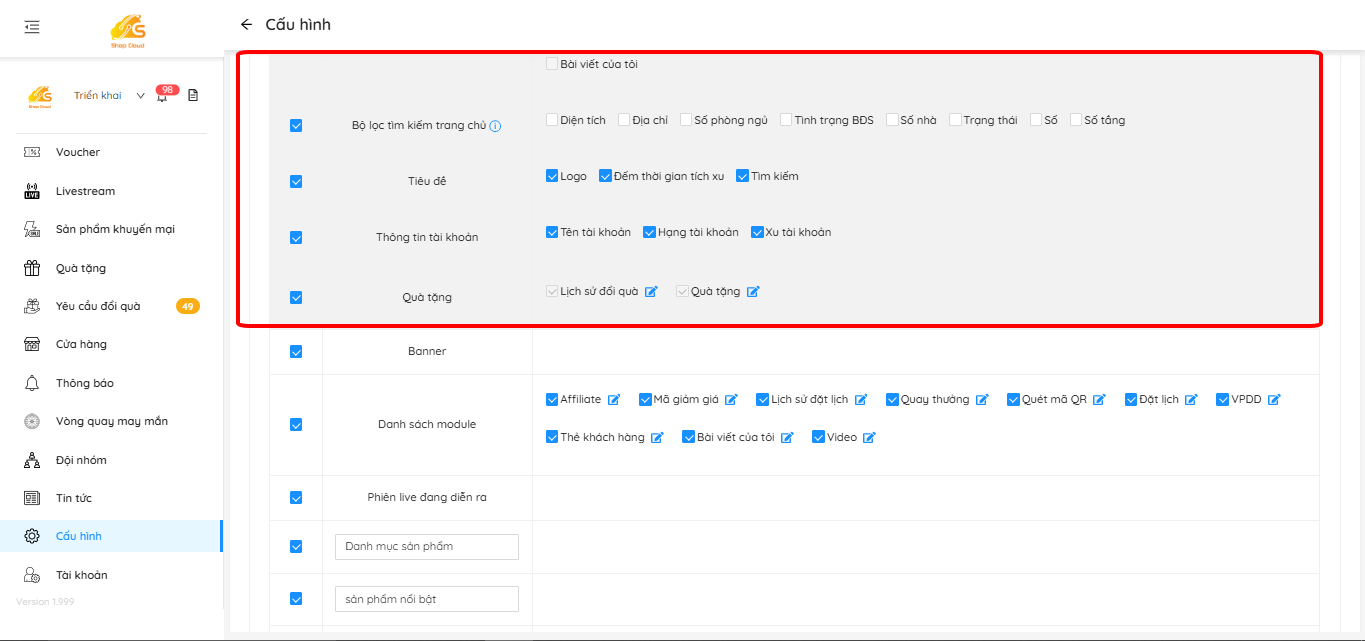This screenshot has height=641, width=1365.
Task: Click edit icon beside Lịch sử đổi quà
Action: (651, 292)
